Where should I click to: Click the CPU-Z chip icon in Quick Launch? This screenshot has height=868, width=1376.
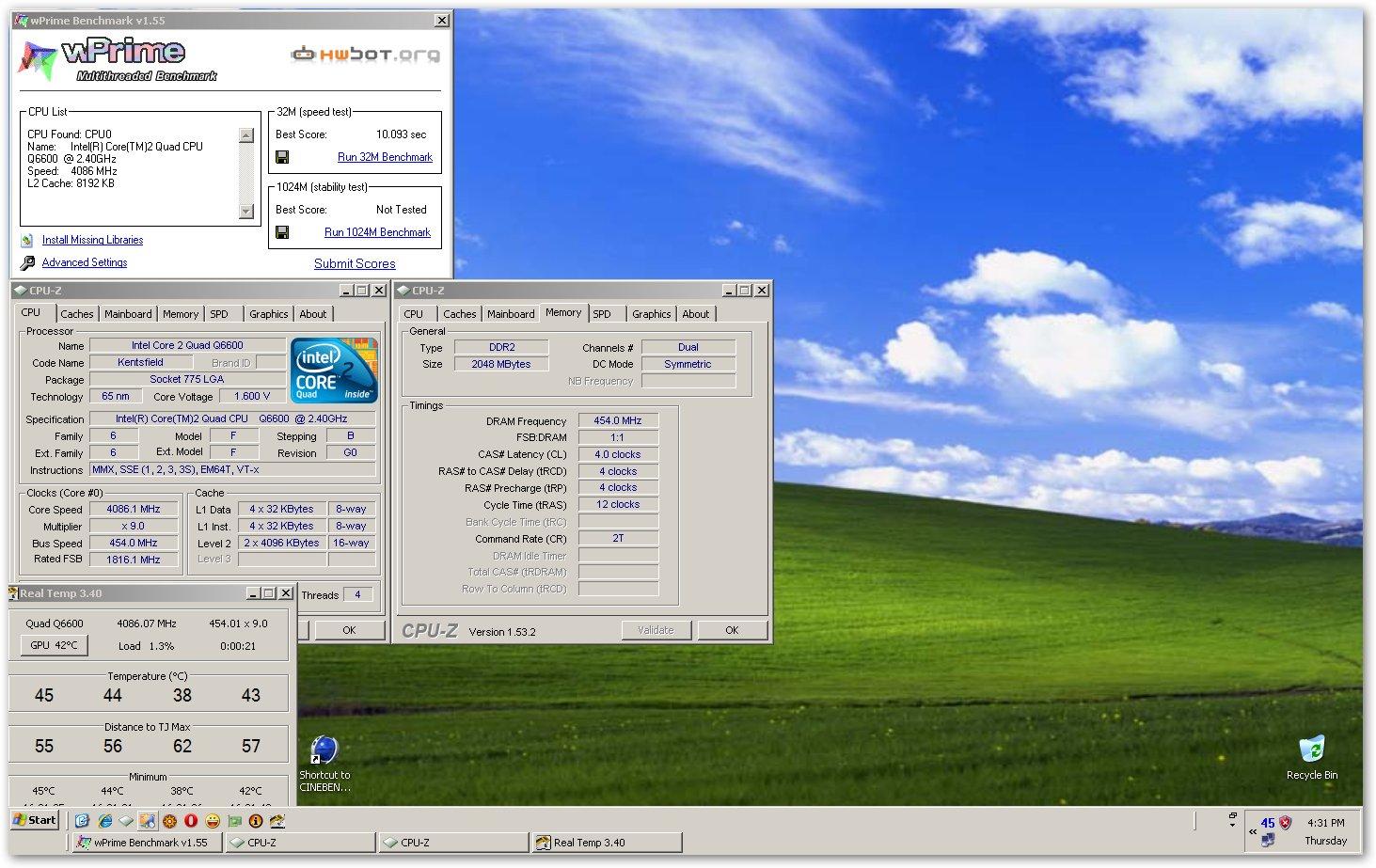(x=126, y=821)
